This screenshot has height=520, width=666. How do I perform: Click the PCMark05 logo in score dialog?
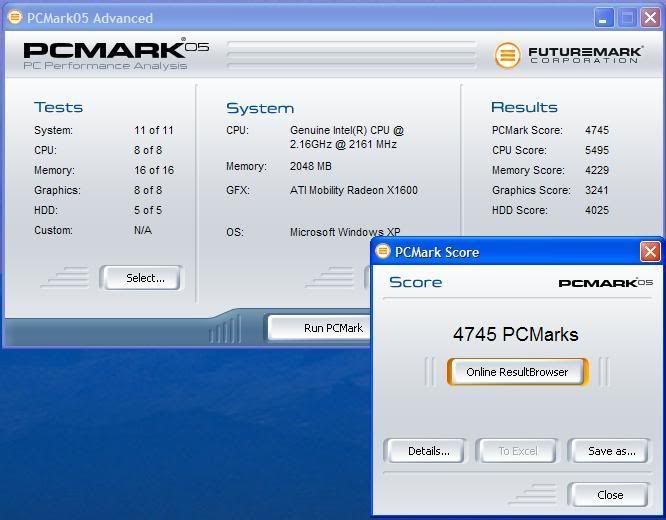(606, 283)
